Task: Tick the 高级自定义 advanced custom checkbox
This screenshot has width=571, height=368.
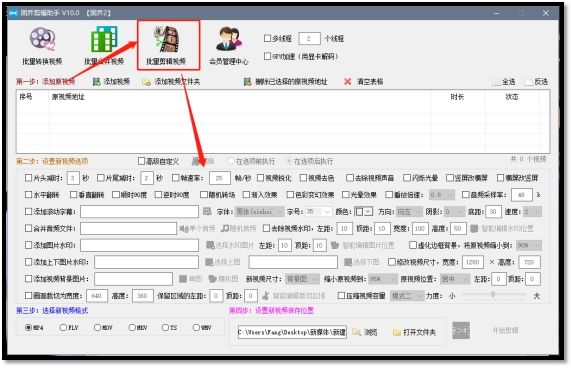Action: tap(141, 161)
